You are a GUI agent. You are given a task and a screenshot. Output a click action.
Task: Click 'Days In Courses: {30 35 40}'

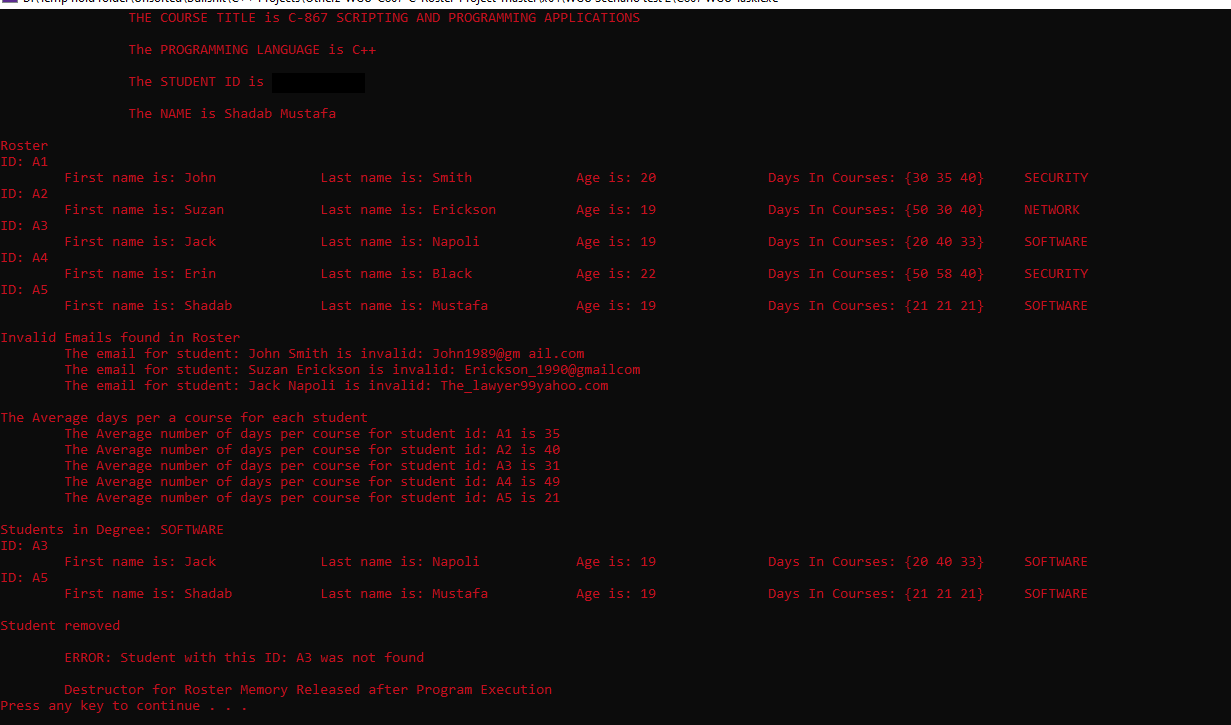[876, 178]
